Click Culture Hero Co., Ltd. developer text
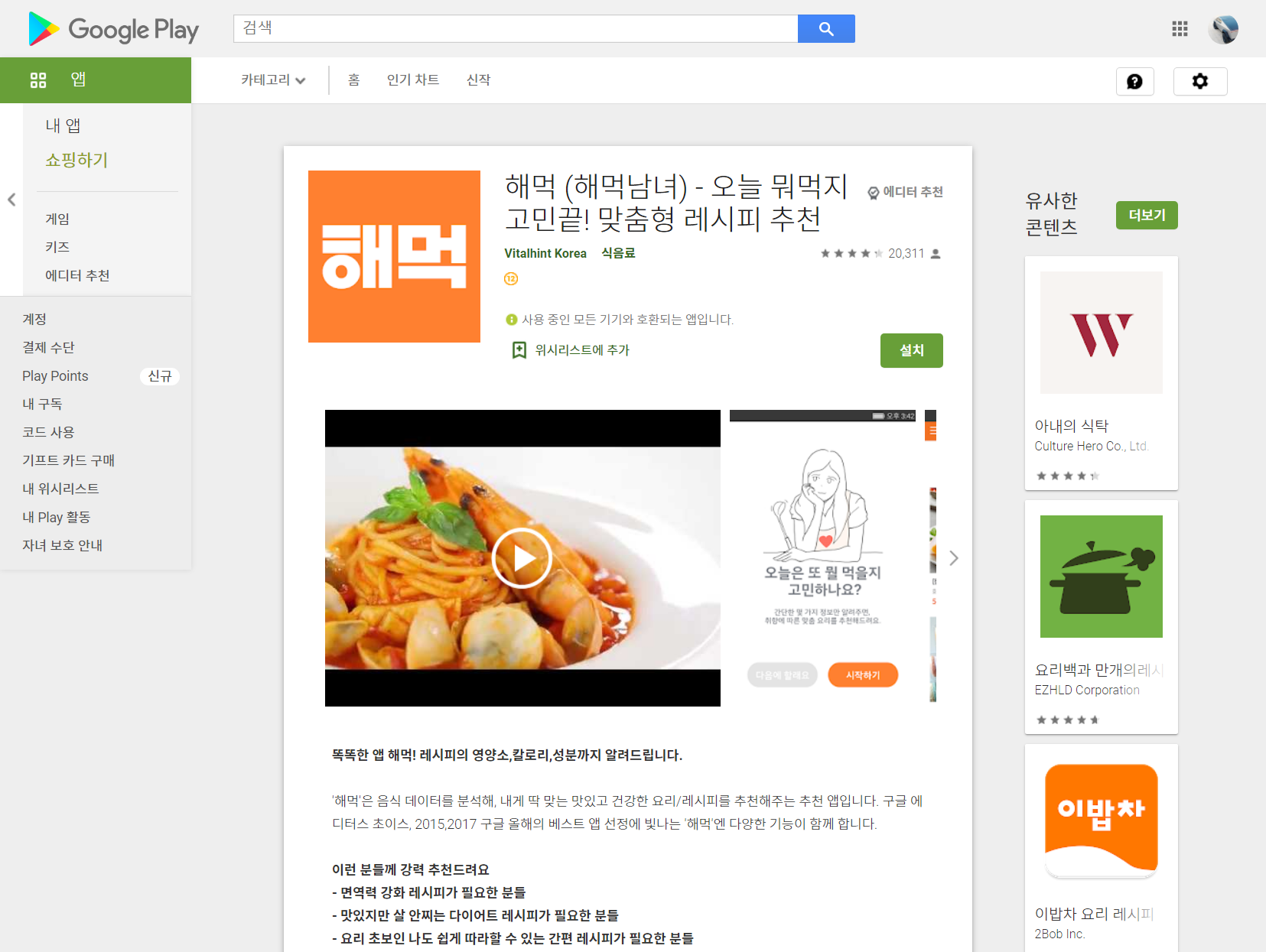Viewport: 1266px width, 952px height. coord(1092,447)
